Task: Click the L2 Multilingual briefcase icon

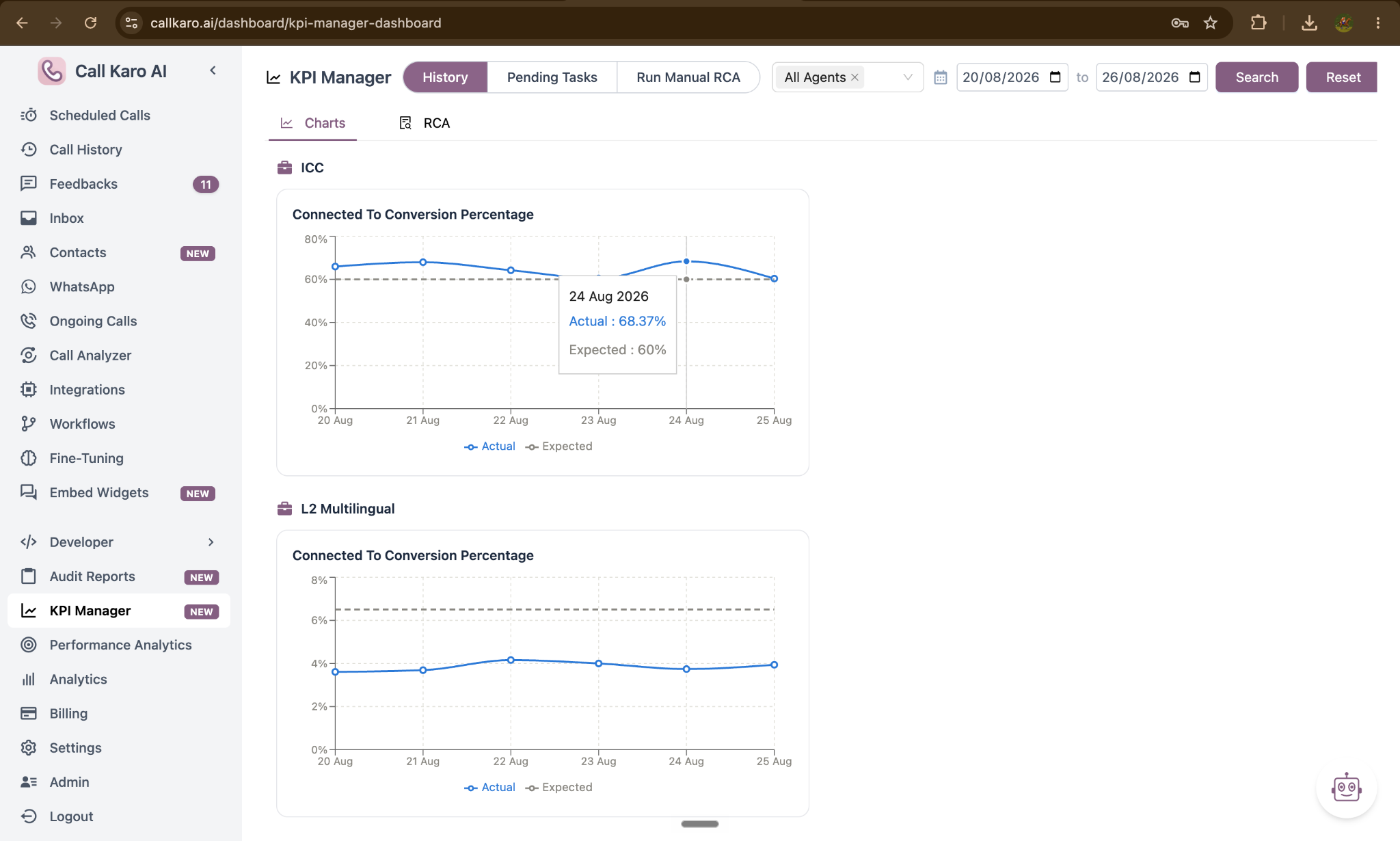Action: 284,509
